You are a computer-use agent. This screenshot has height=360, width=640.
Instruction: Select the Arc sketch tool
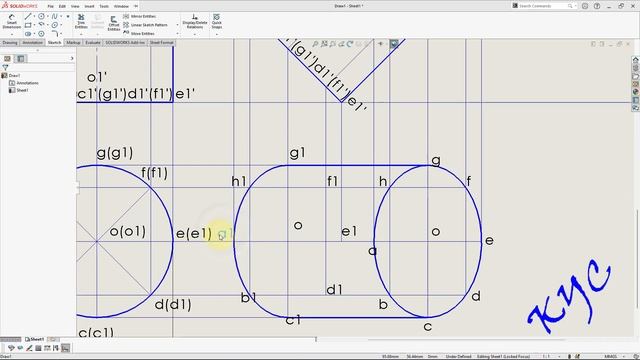click(x=41, y=25)
